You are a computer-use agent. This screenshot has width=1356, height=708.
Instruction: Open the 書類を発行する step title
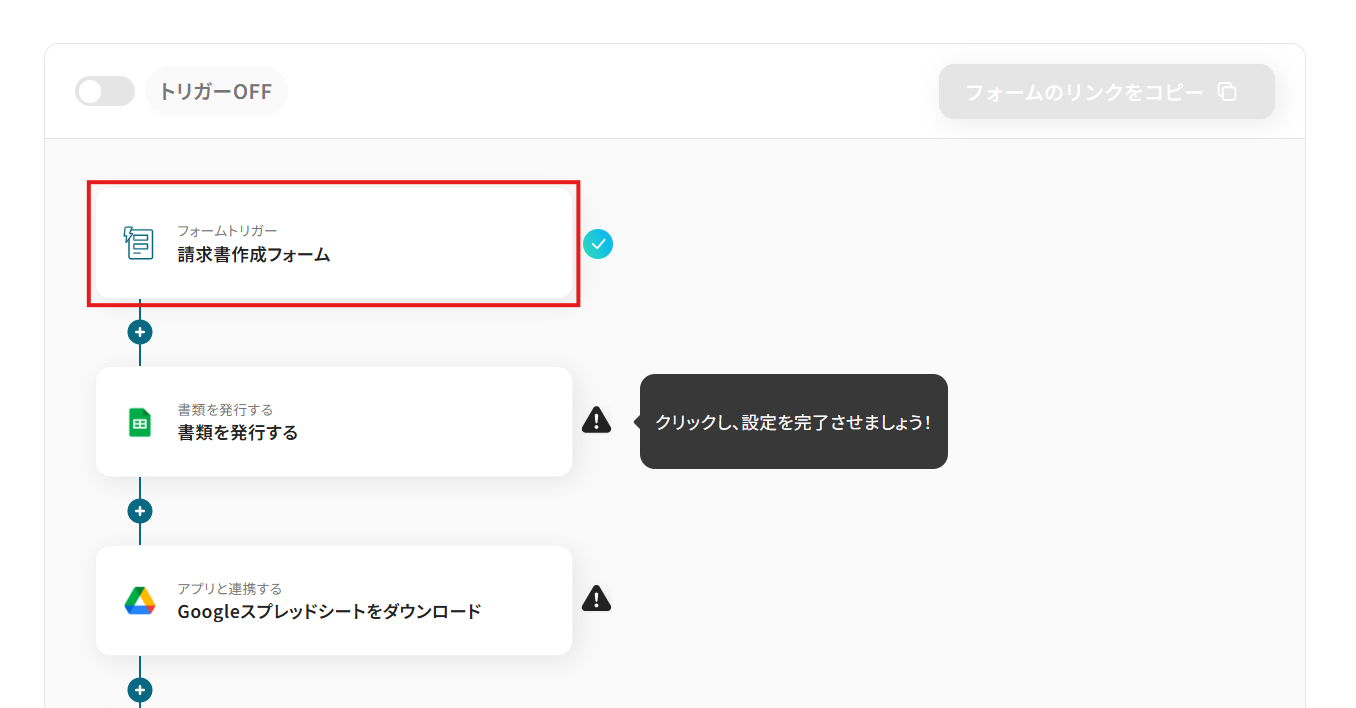tap(238, 433)
